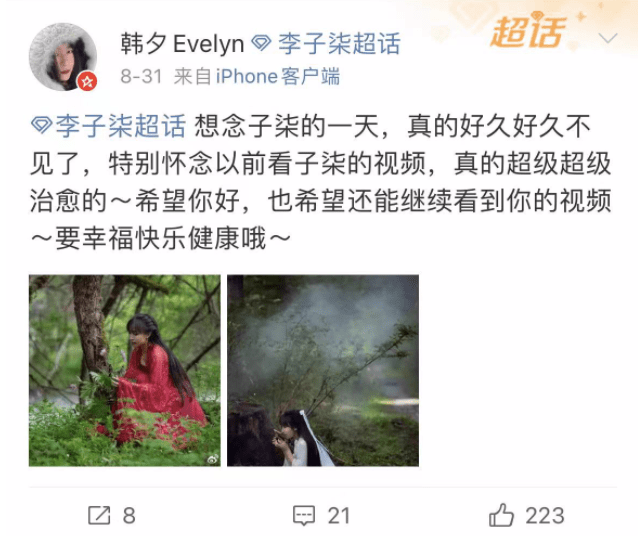Tap the 8-31 post date

141,77
